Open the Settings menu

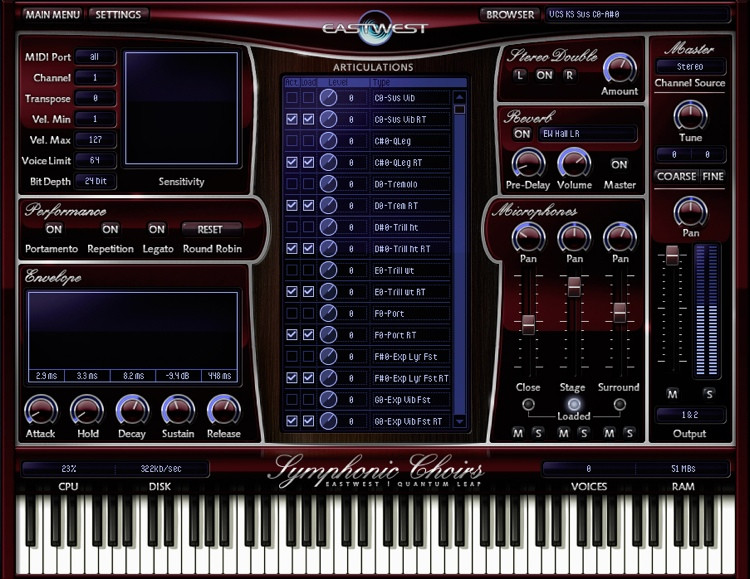coord(118,15)
